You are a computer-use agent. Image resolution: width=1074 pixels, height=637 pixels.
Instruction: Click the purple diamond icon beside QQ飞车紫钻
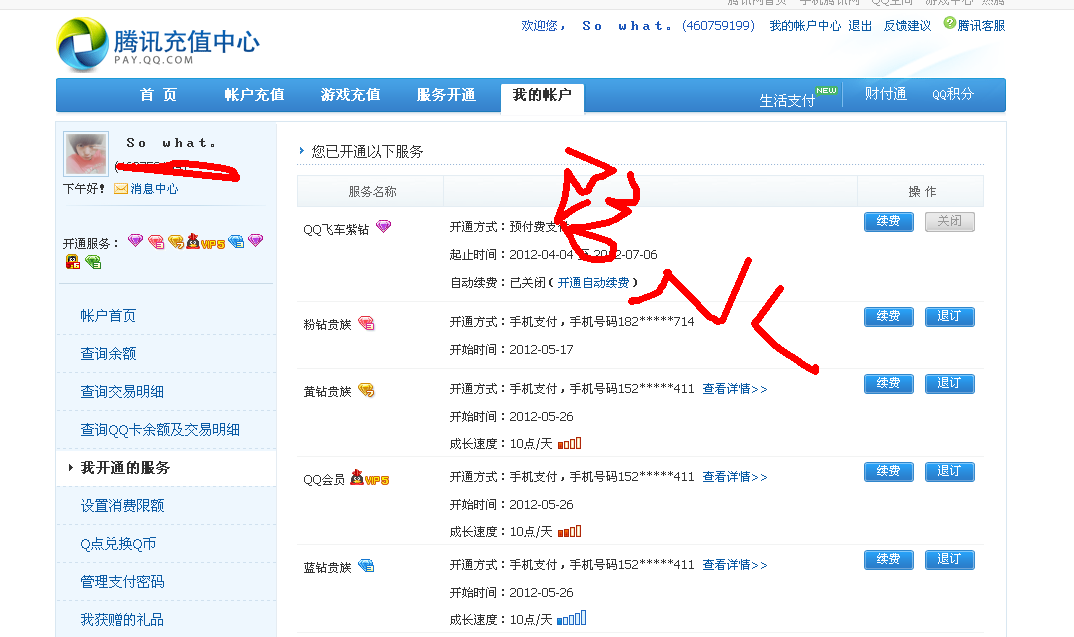click(384, 226)
